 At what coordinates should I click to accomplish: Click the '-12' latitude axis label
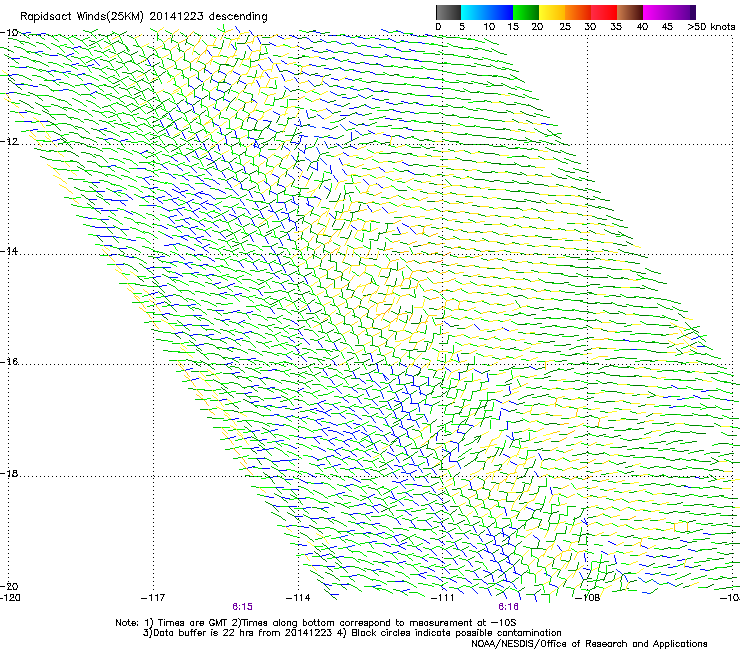tap(9, 142)
